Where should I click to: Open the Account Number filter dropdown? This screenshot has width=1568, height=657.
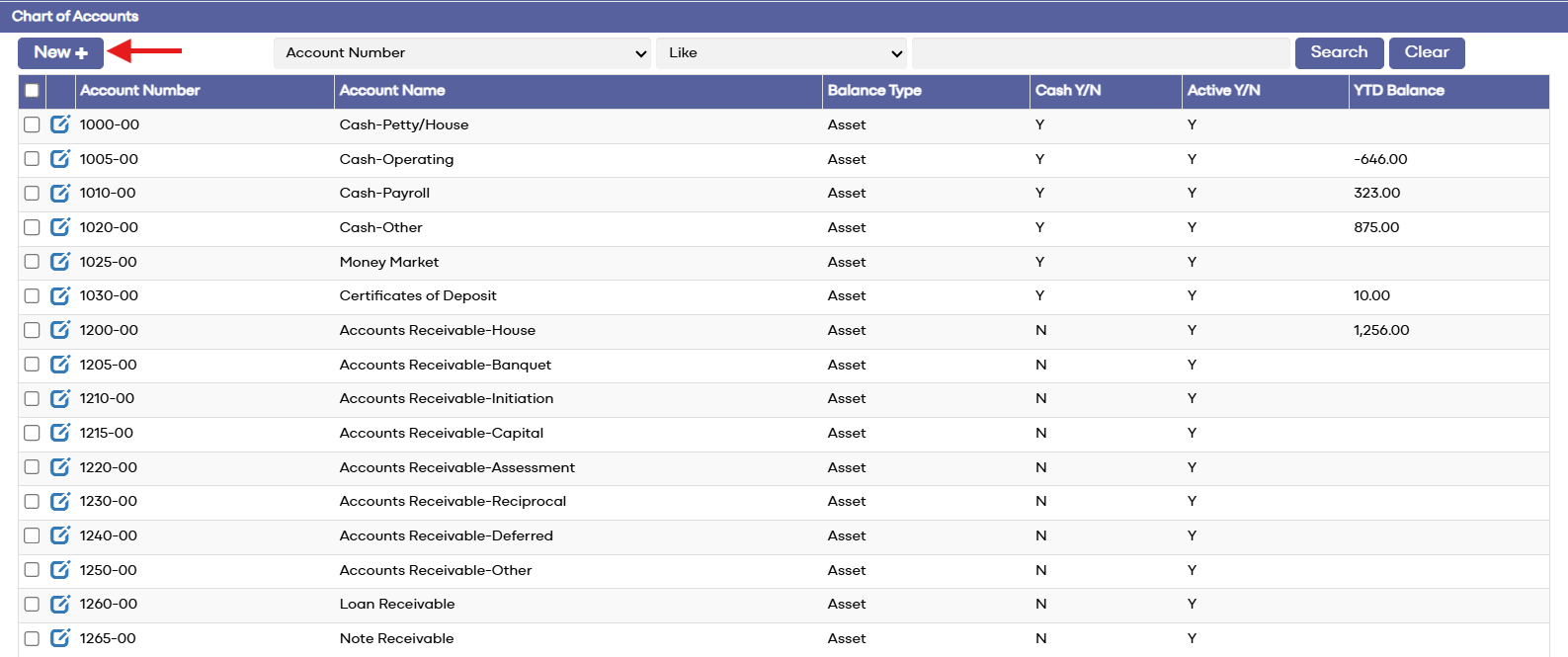pyautogui.click(x=462, y=53)
